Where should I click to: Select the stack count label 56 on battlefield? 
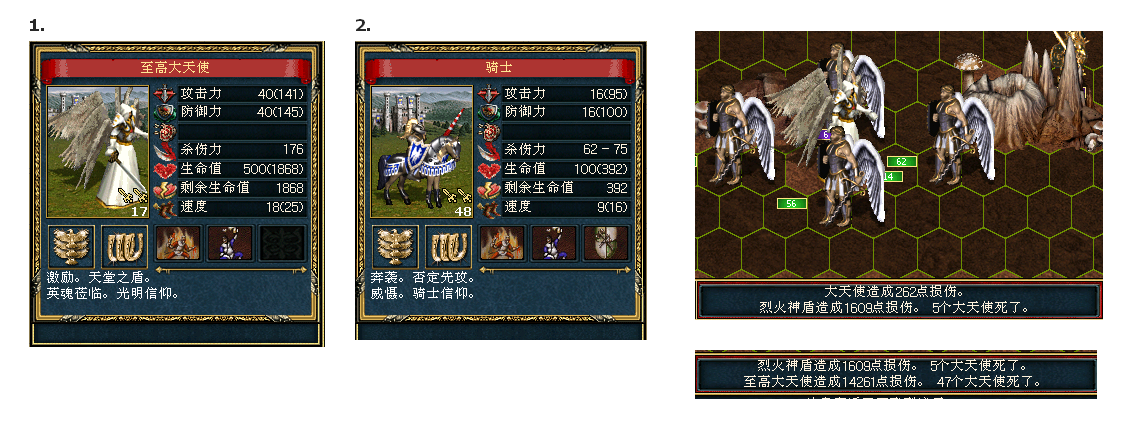click(791, 204)
